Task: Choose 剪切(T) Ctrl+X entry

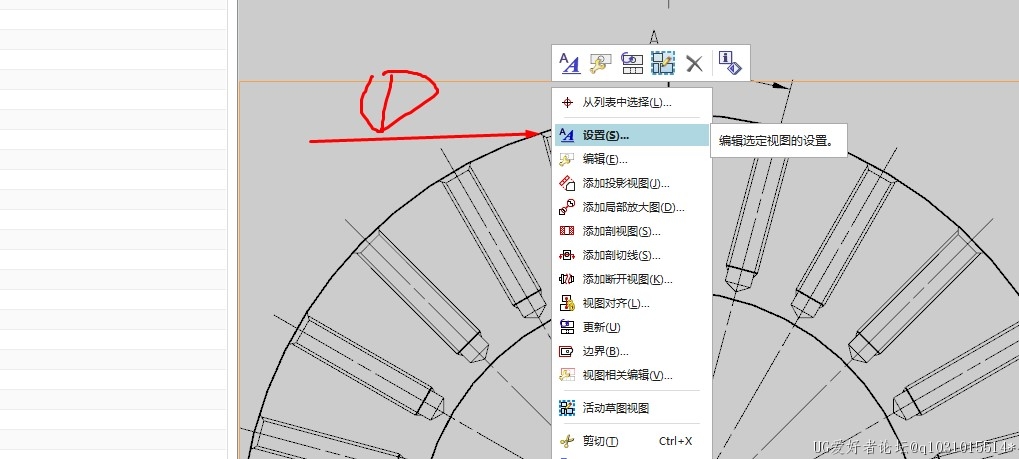Action: tap(632, 441)
